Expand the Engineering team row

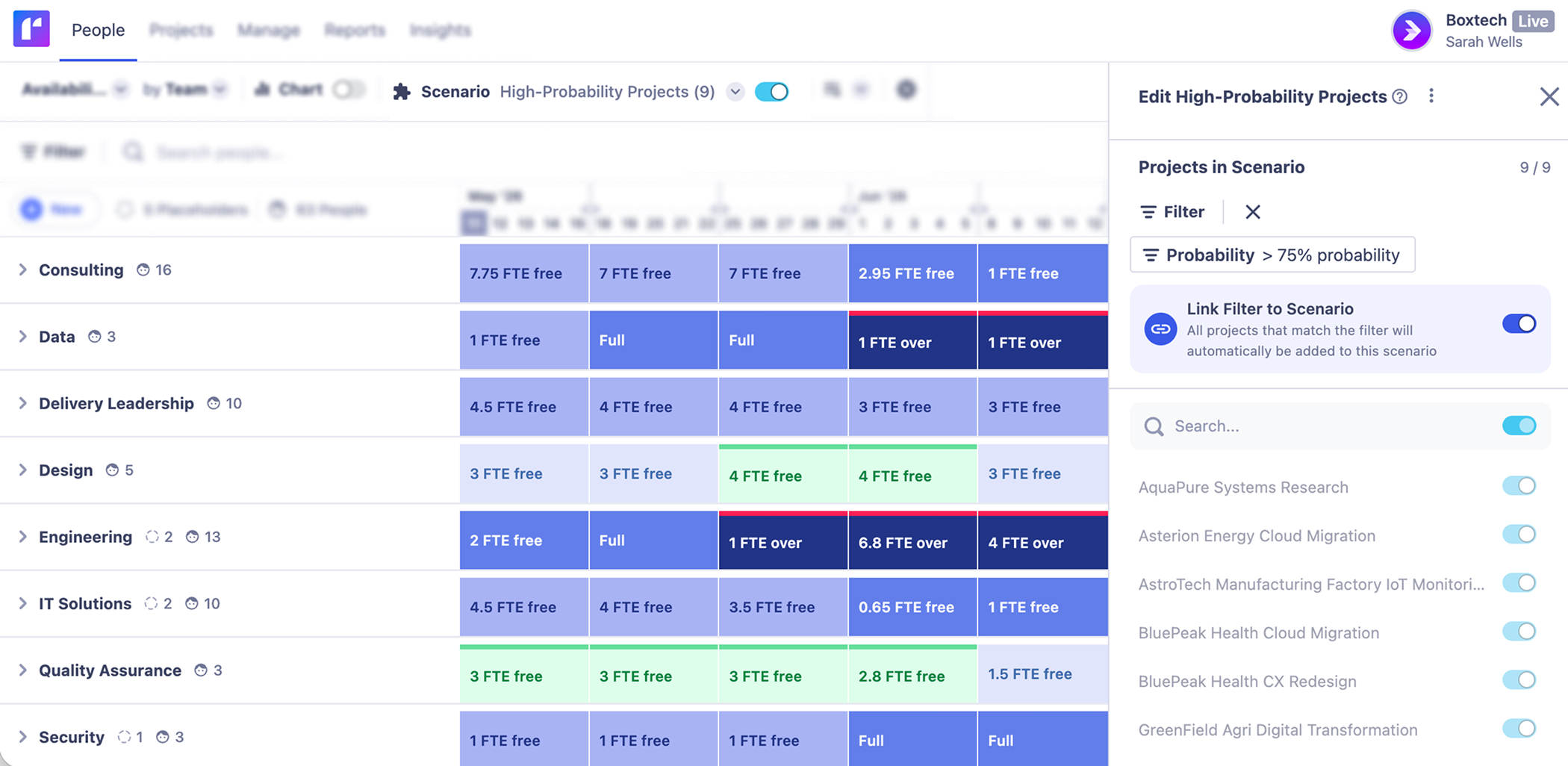(22, 537)
